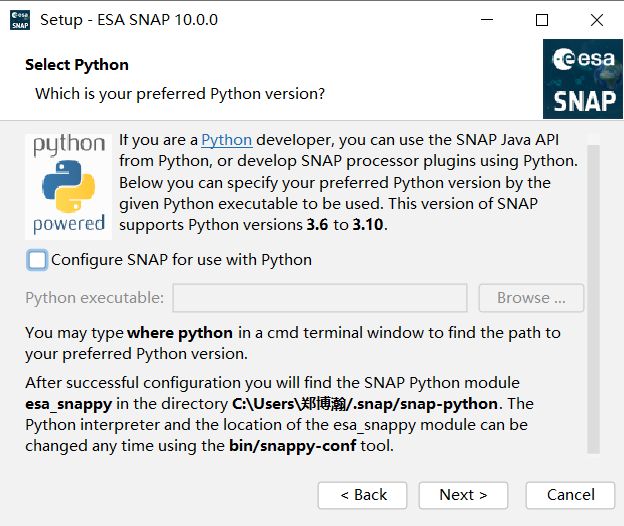This screenshot has height=526, width=624.
Task: Enable Configure SNAP for use with Python
Action: click(37, 260)
